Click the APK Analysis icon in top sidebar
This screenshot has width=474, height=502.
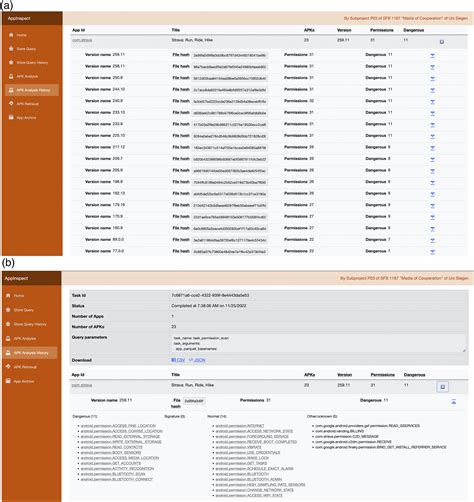point(11,76)
